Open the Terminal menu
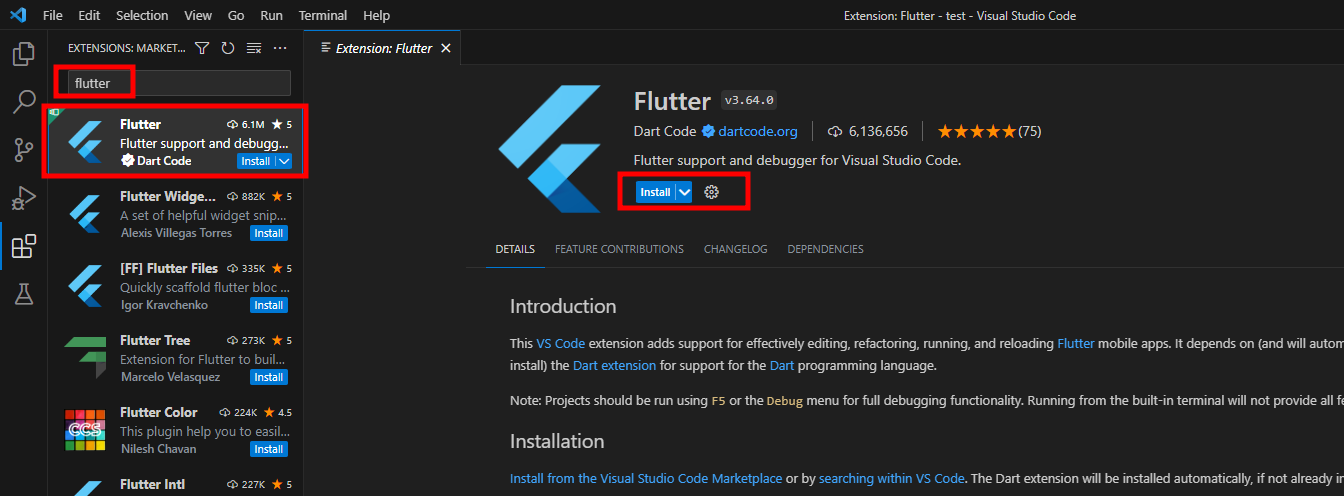The width and height of the screenshot is (1344, 496). click(x=323, y=16)
